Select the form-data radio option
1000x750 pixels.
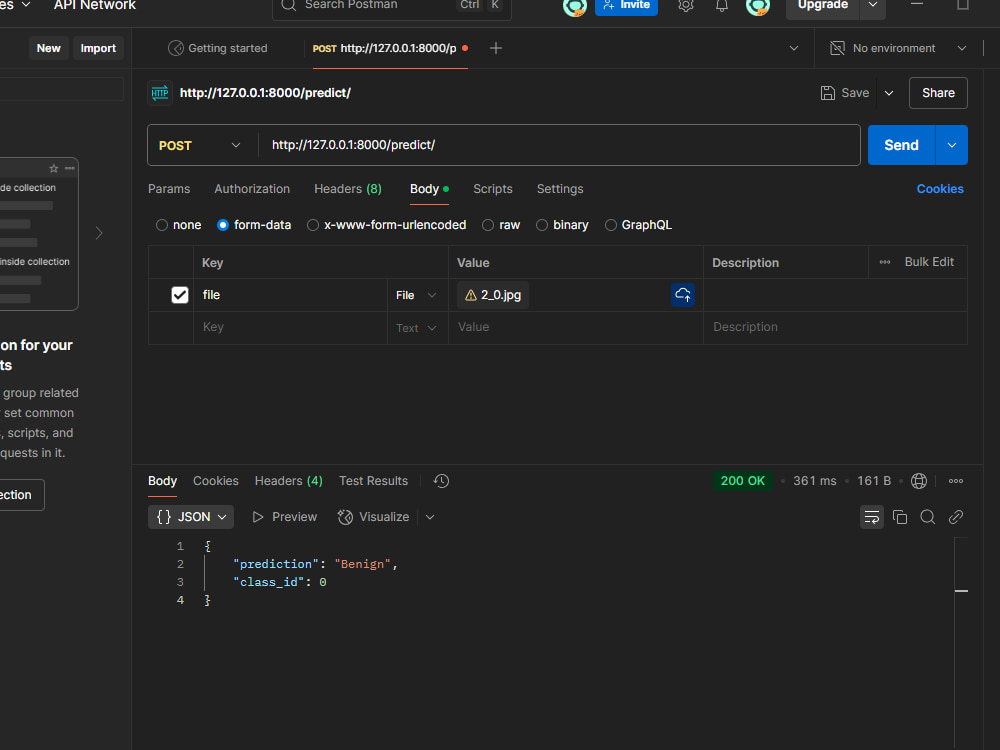tap(223, 225)
